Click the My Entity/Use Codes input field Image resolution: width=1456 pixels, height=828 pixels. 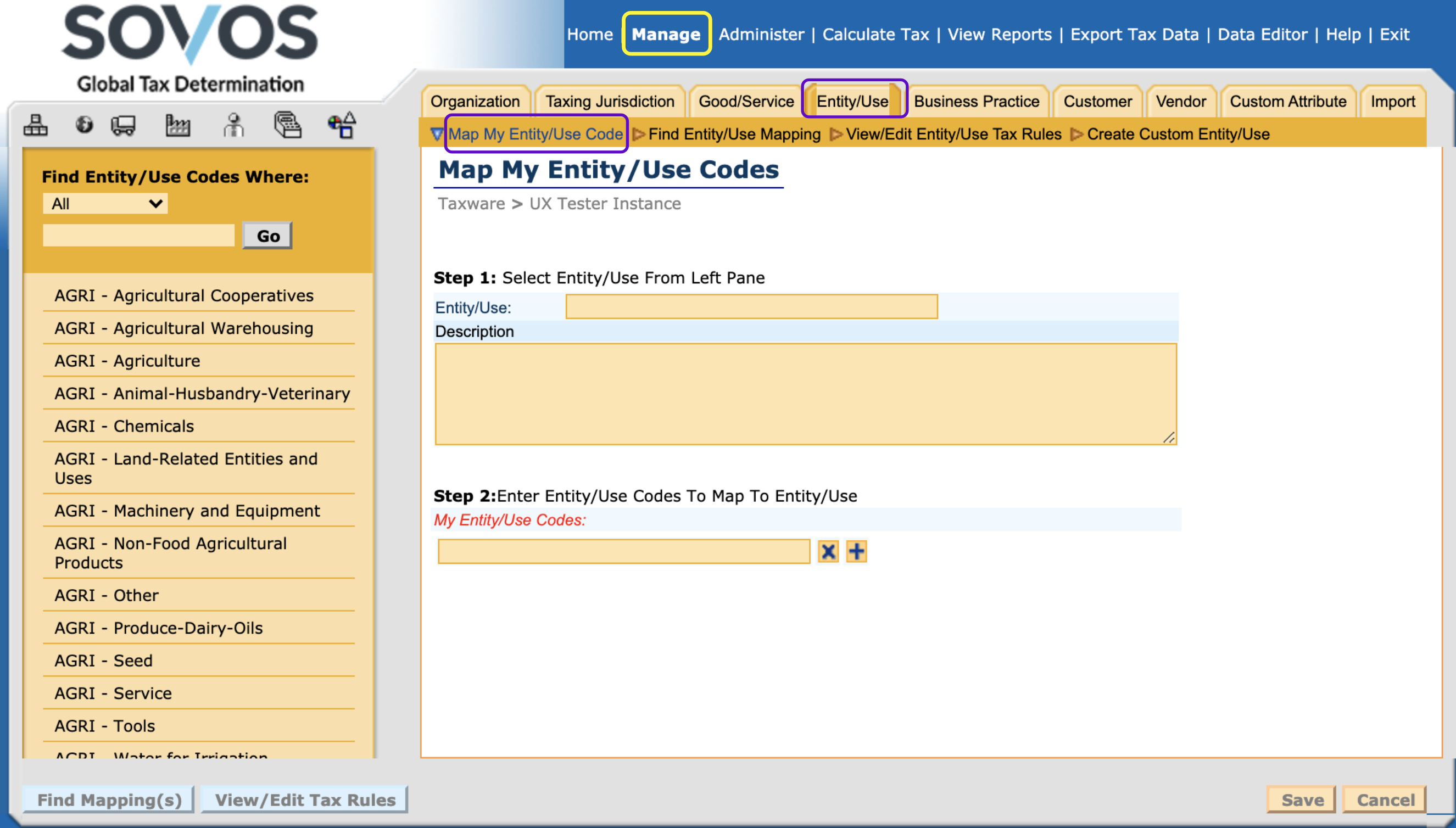click(624, 551)
